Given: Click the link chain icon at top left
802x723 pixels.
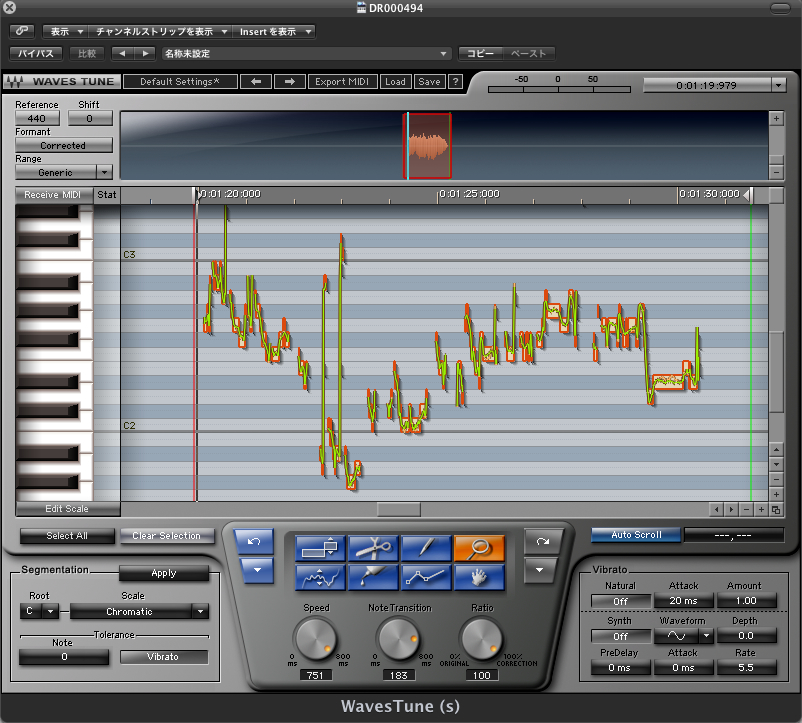Looking at the screenshot, I should [22, 31].
